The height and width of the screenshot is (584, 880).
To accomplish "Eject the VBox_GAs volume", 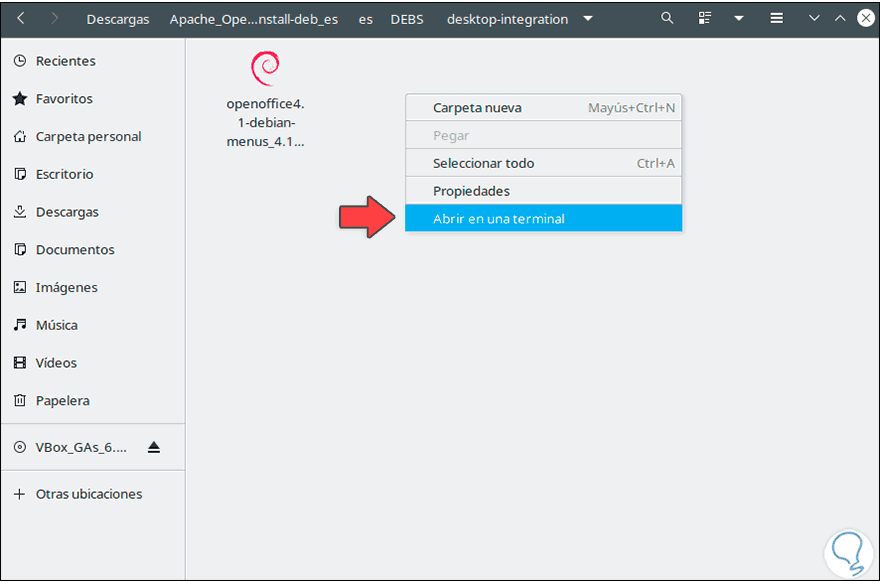I will (154, 447).
